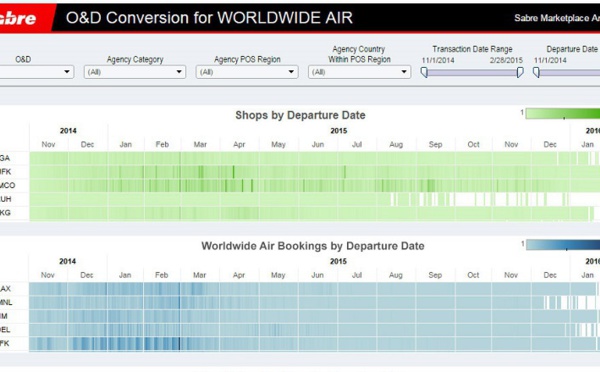Click the May column header in Bookings chart
Viewport: 600px width, 372px height.
point(278,275)
